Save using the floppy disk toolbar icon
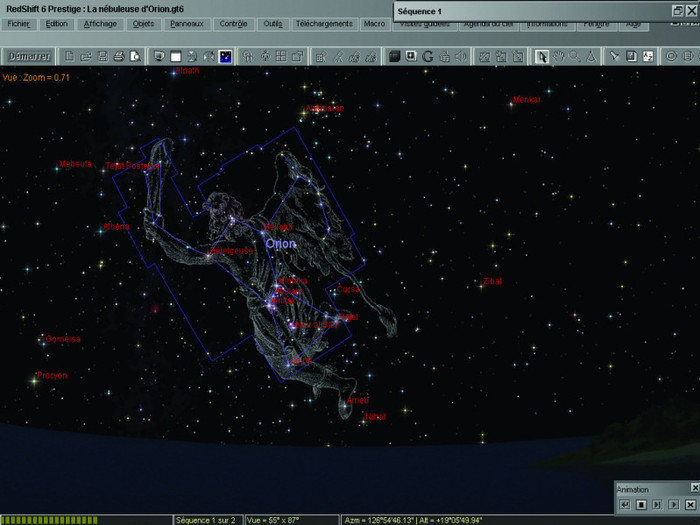The width and height of the screenshot is (700, 525). pyautogui.click(x=102, y=57)
